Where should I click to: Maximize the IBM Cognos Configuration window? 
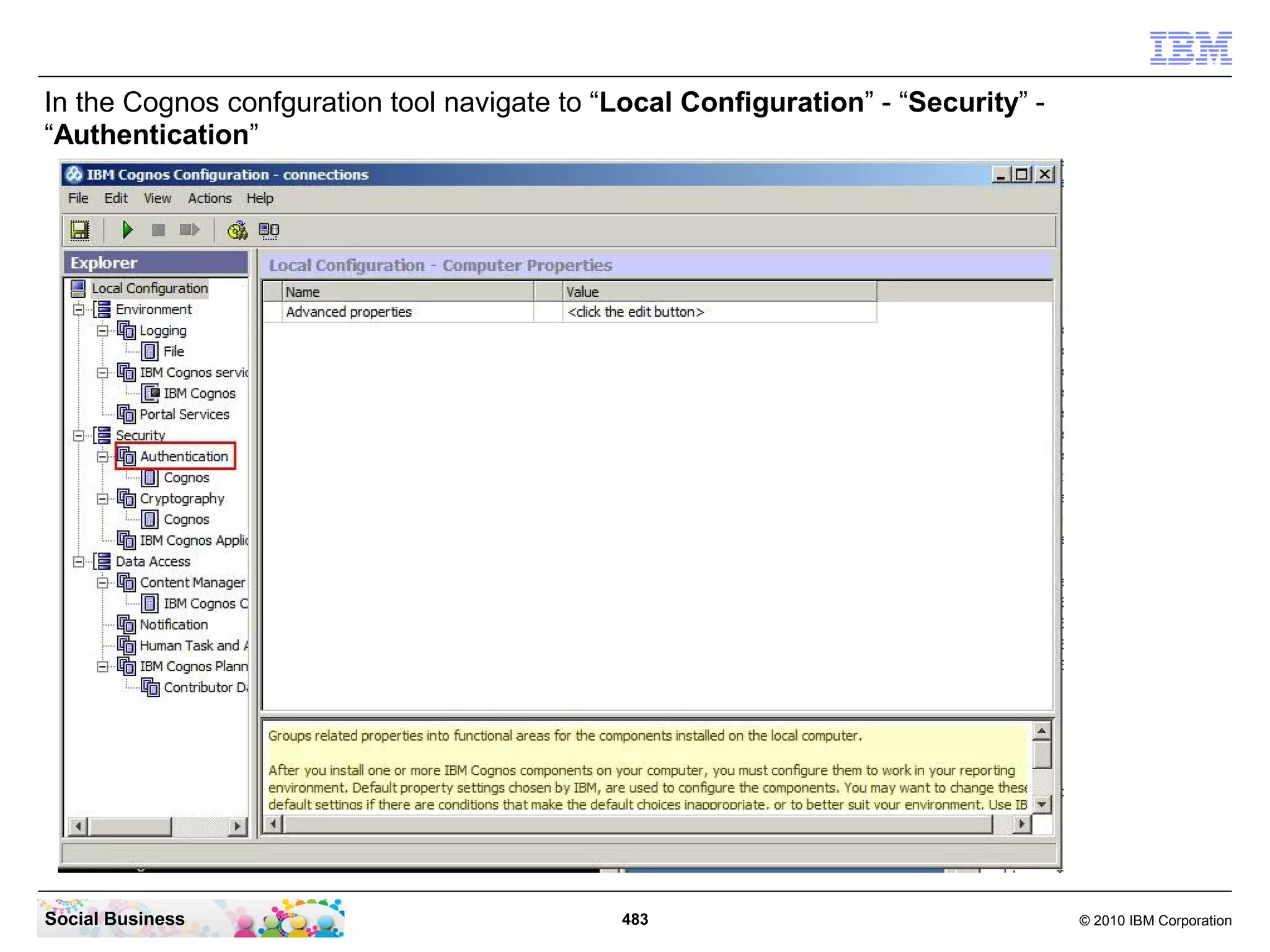pyautogui.click(x=1022, y=175)
